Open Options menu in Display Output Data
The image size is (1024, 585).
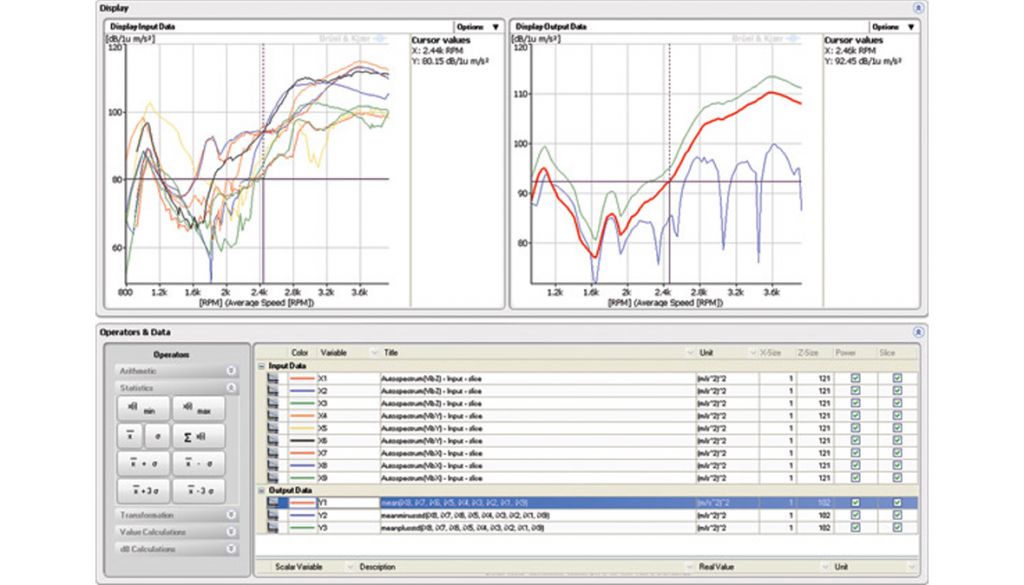(x=892, y=27)
